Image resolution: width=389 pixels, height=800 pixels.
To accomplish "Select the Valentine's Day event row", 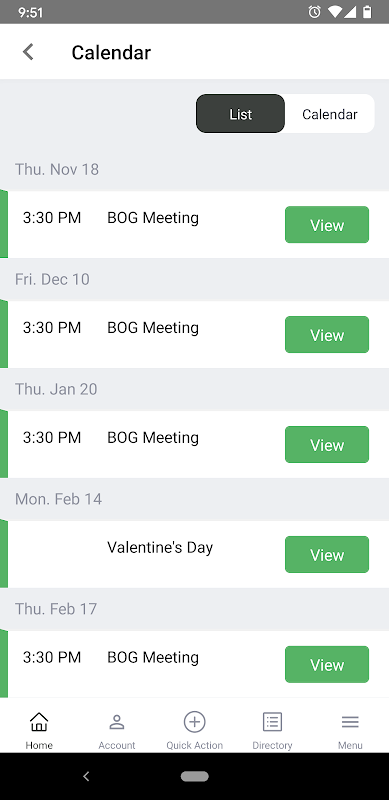I will [194, 554].
